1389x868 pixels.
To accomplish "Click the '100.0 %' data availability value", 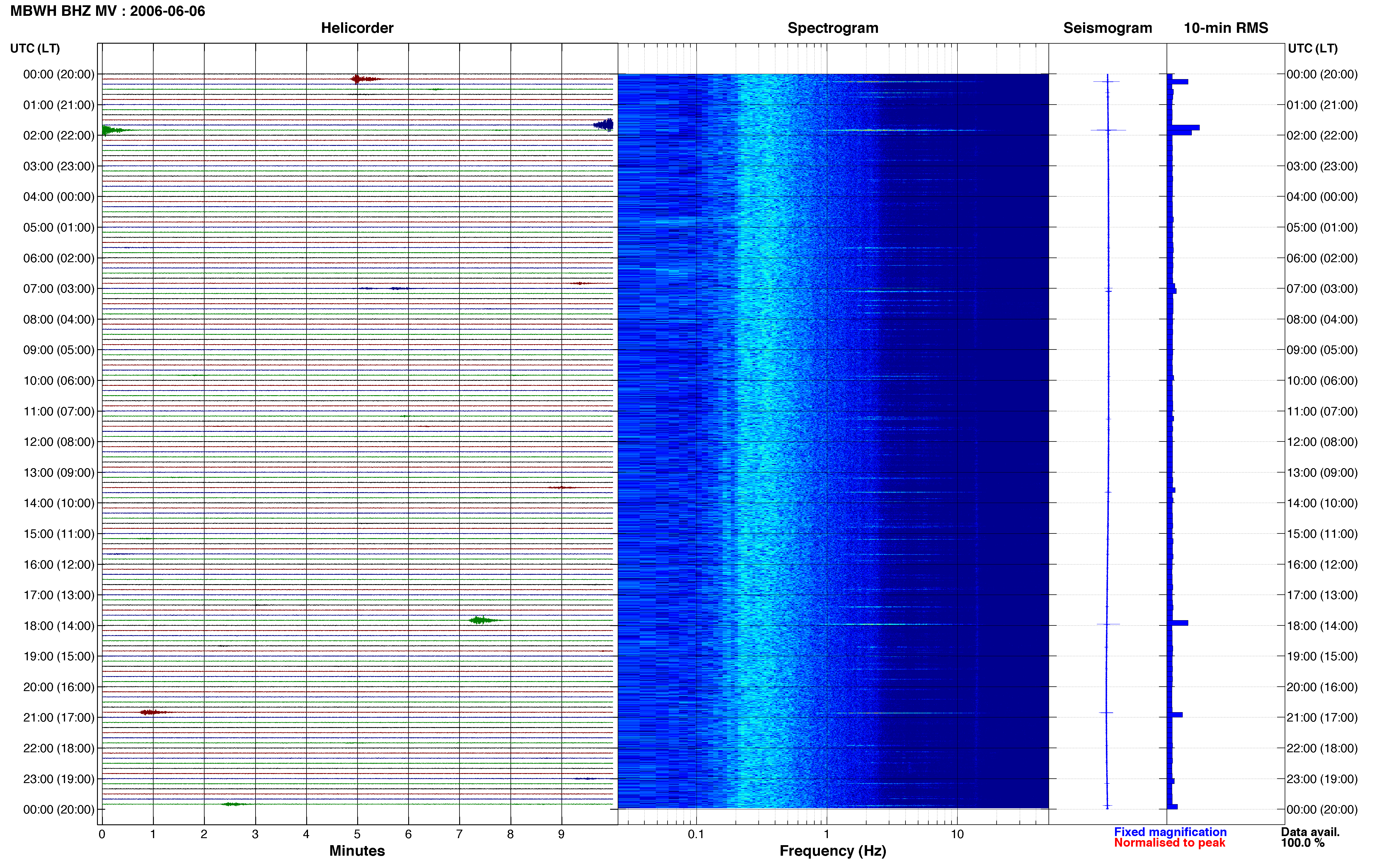I will pyautogui.click(x=1302, y=843).
